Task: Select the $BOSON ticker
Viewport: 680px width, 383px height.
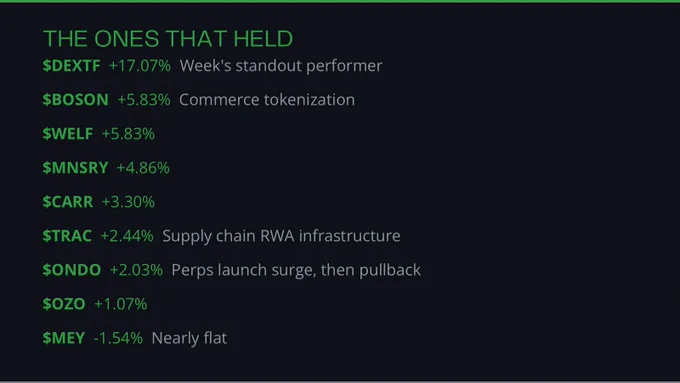Action: 75,100
